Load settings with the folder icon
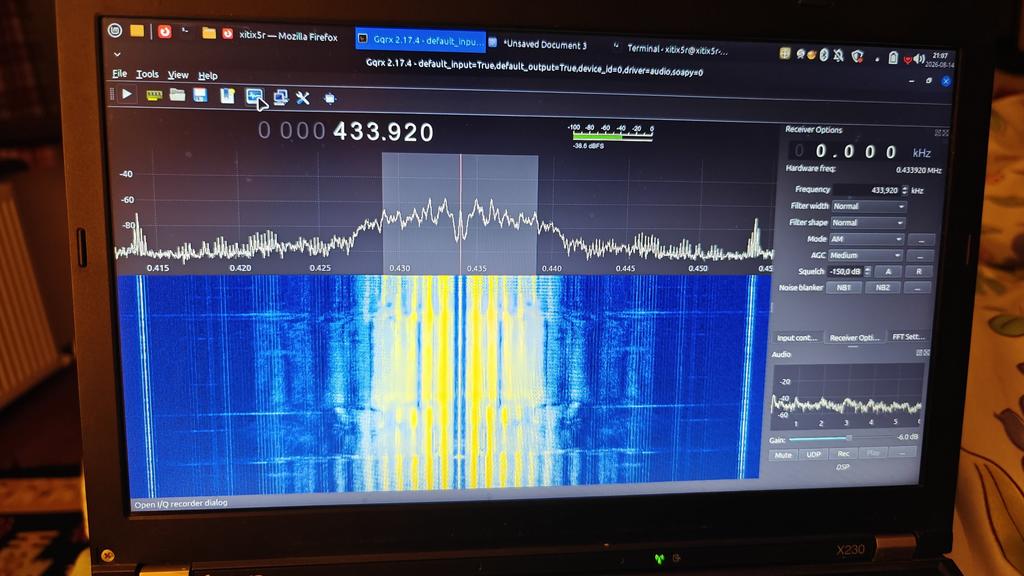The height and width of the screenshot is (576, 1024). (177, 95)
